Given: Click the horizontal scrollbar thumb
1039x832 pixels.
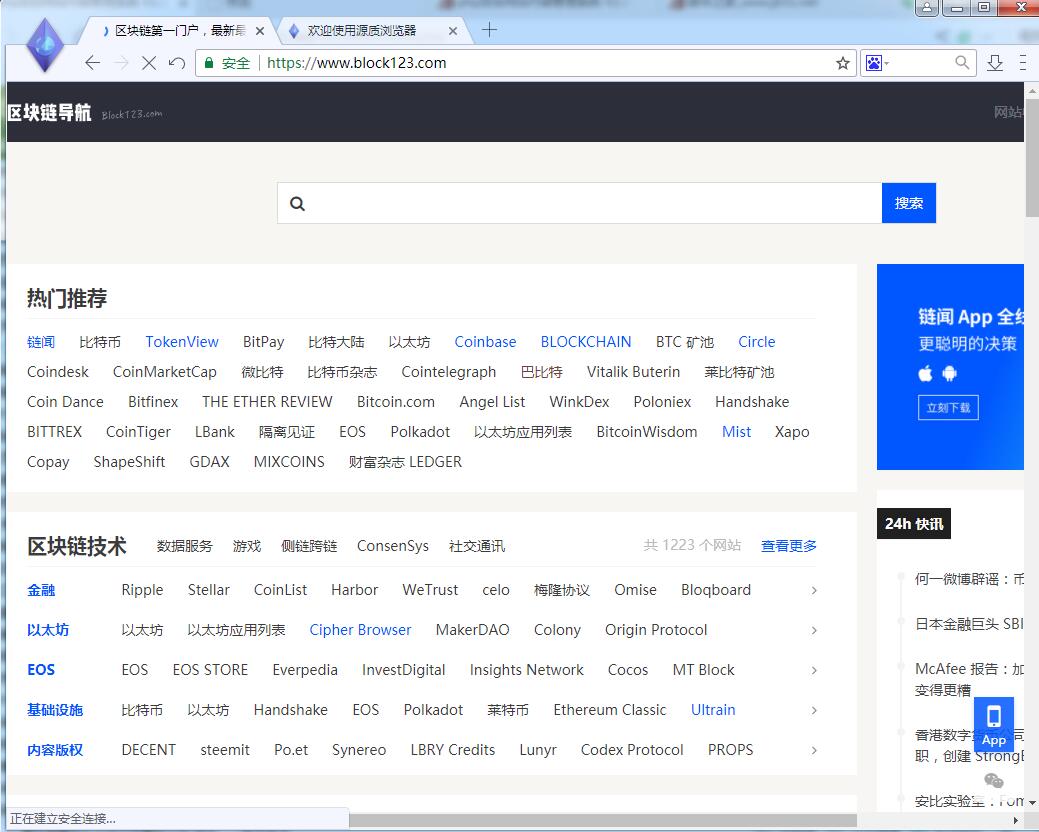Looking at the screenshot, I should click(602, 821).
